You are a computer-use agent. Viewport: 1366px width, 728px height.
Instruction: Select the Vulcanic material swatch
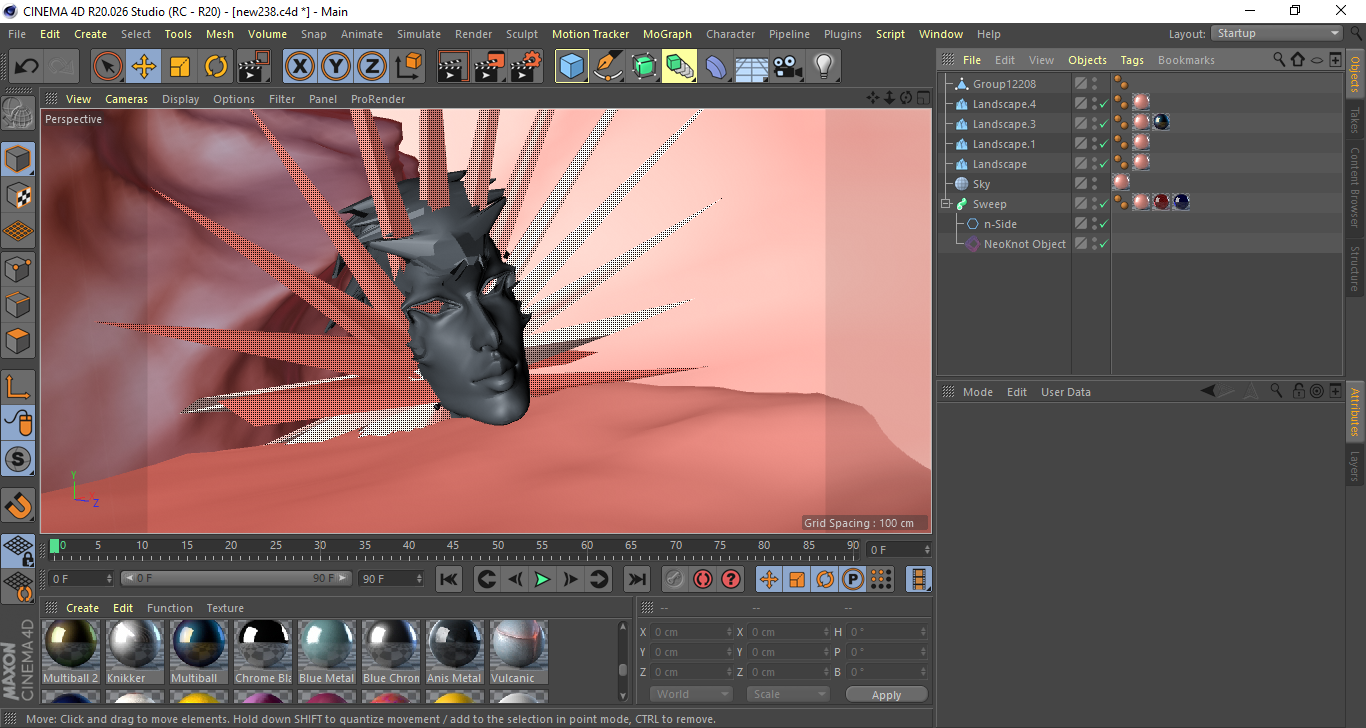[x=519, y=652]
